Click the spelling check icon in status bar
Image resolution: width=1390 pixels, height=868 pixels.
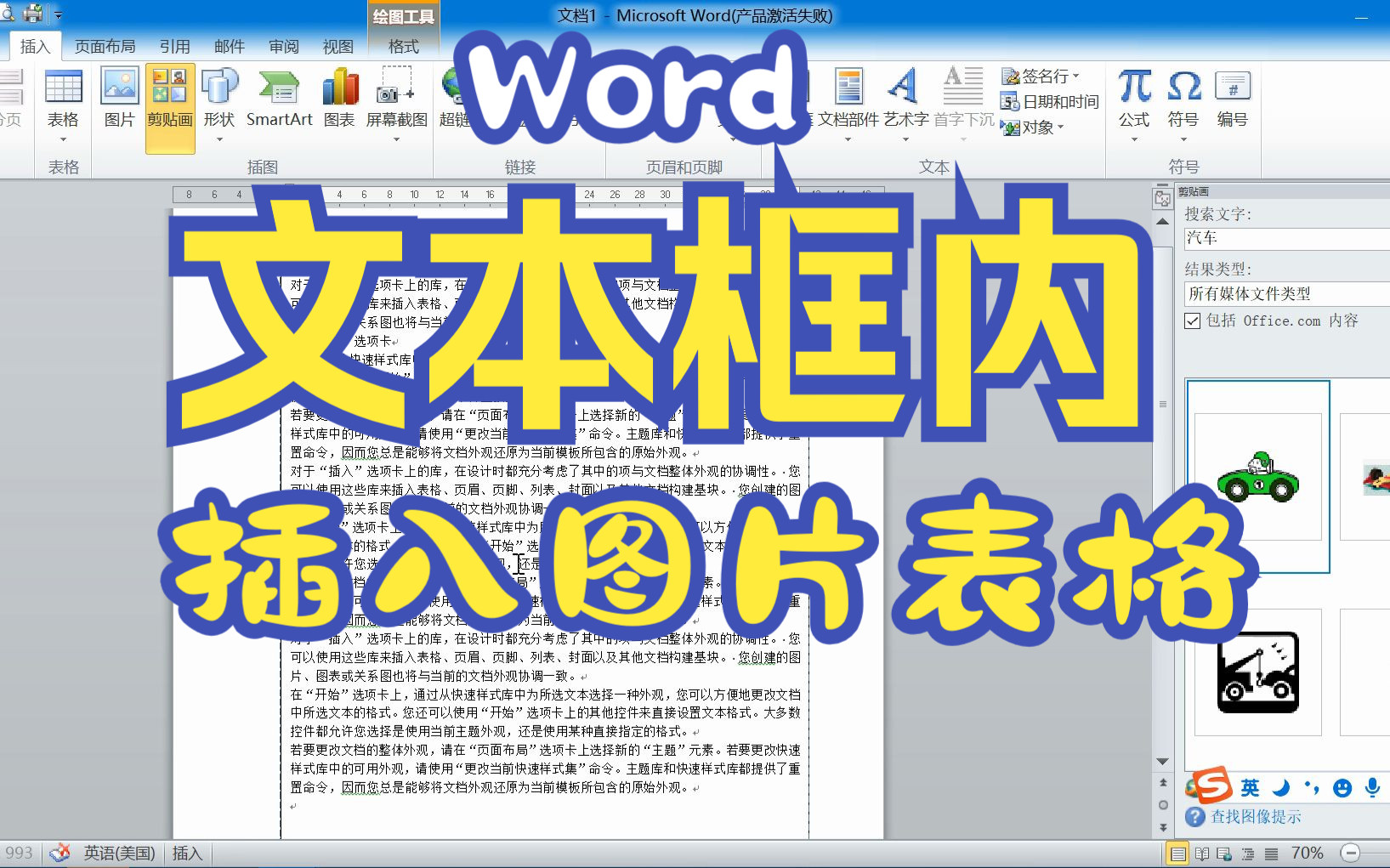60,854
